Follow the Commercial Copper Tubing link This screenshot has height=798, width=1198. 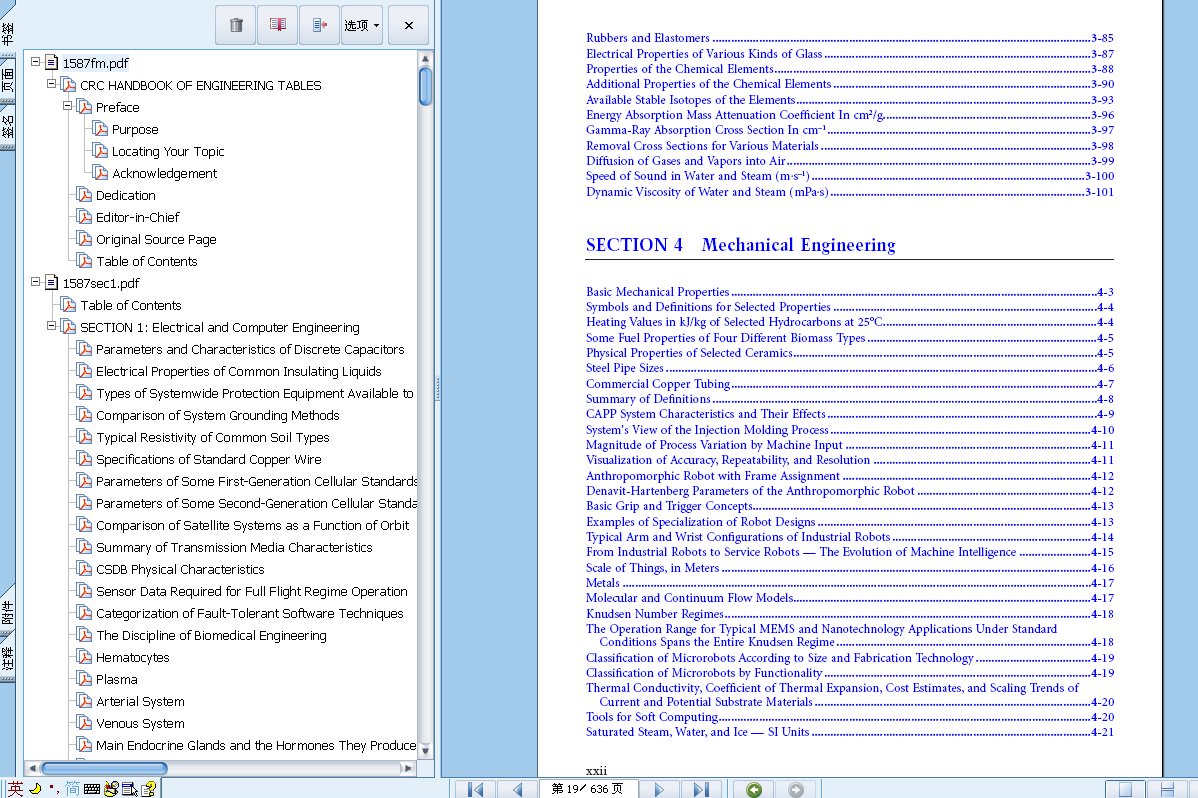(x=658, y=384)
